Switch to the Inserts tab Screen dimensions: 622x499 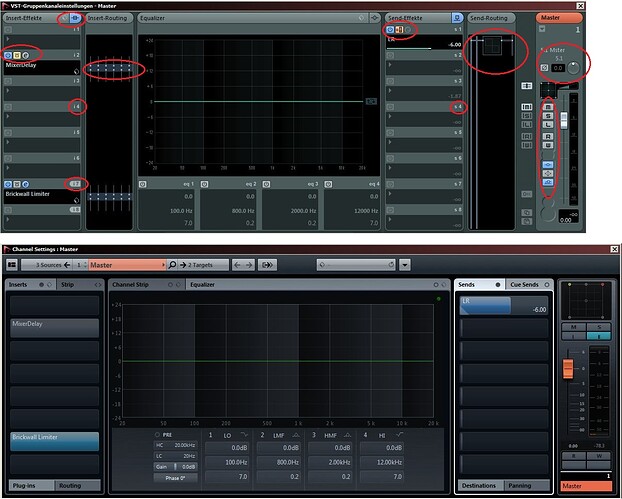click(30, 285)
